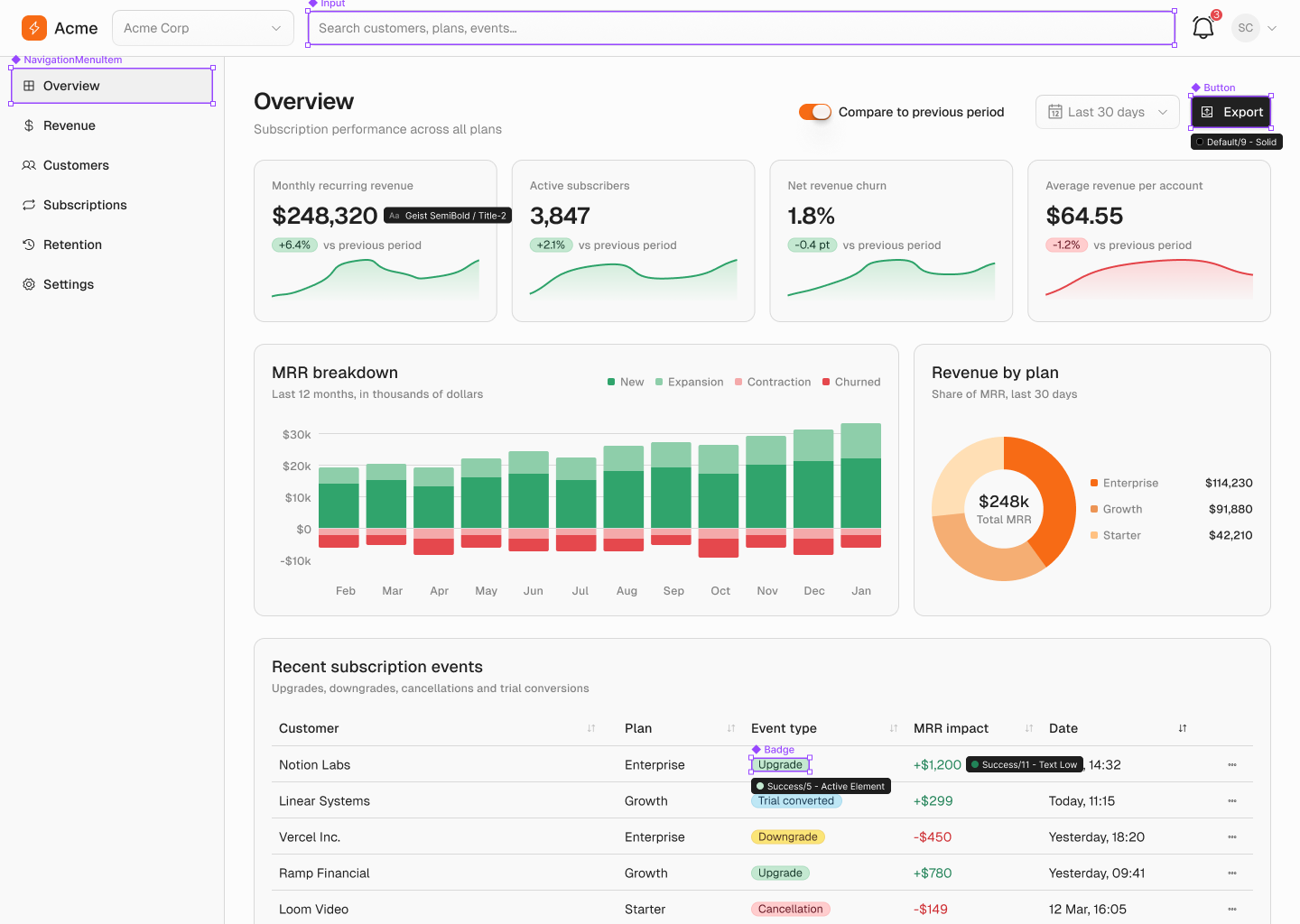The image size is (1300, 924).
Task: Click the New legend swatch in MRR breakdown
Action: click(611, 382)
